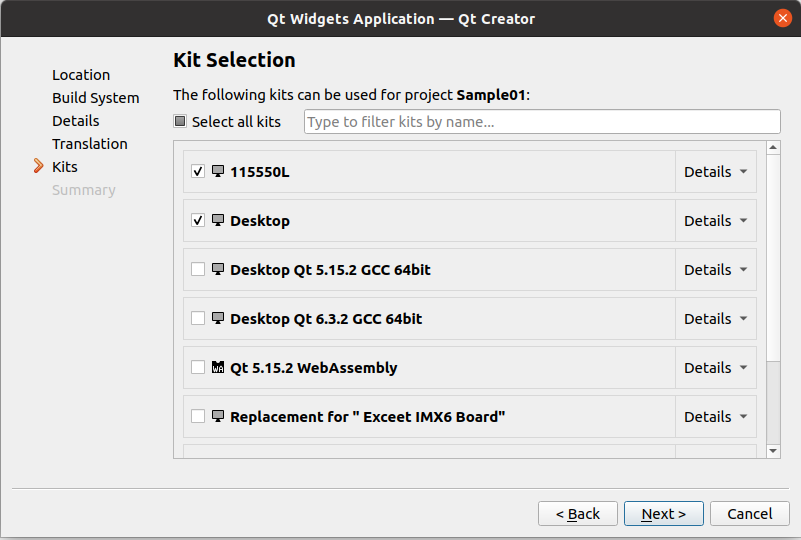
Task: Click the orange arrow marker beside Kits step
Action: [39, 167]
